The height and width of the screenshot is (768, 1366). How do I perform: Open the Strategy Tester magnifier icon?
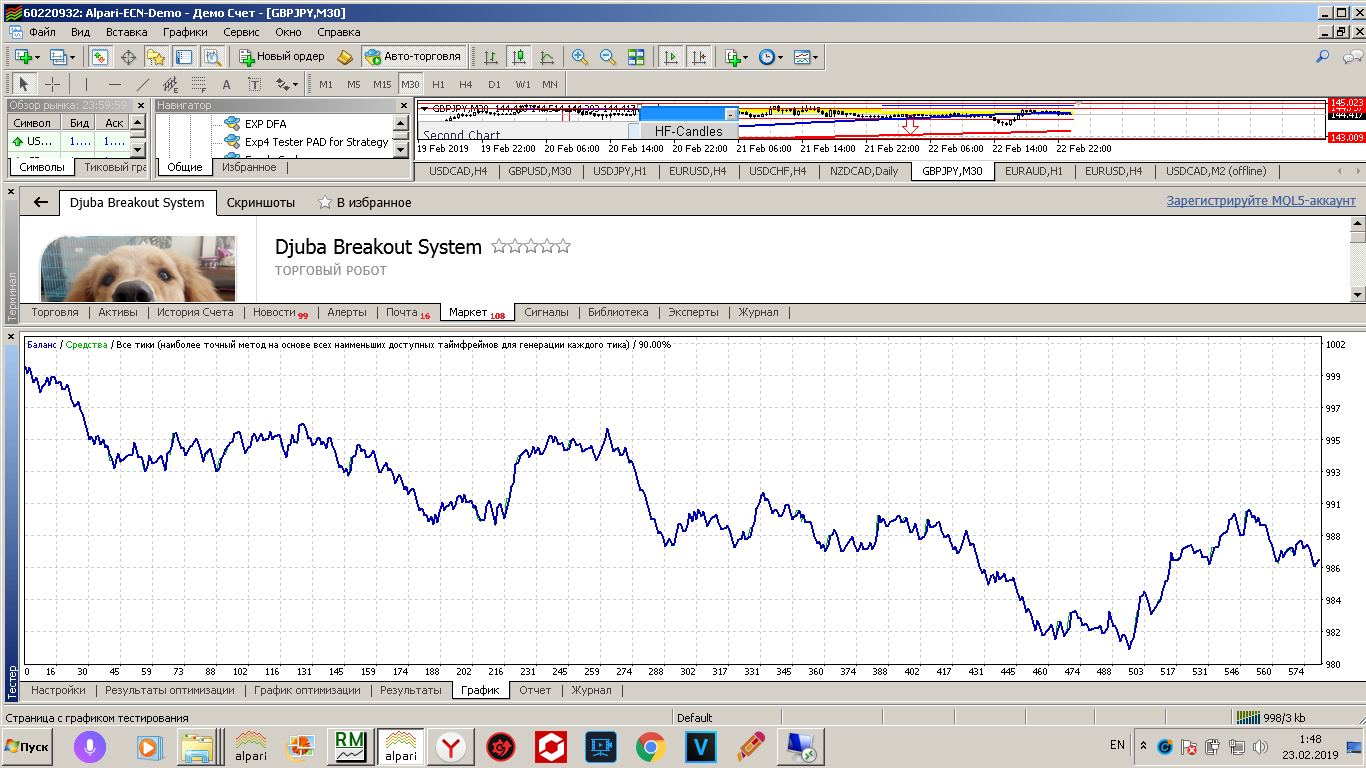click(212, 57)
